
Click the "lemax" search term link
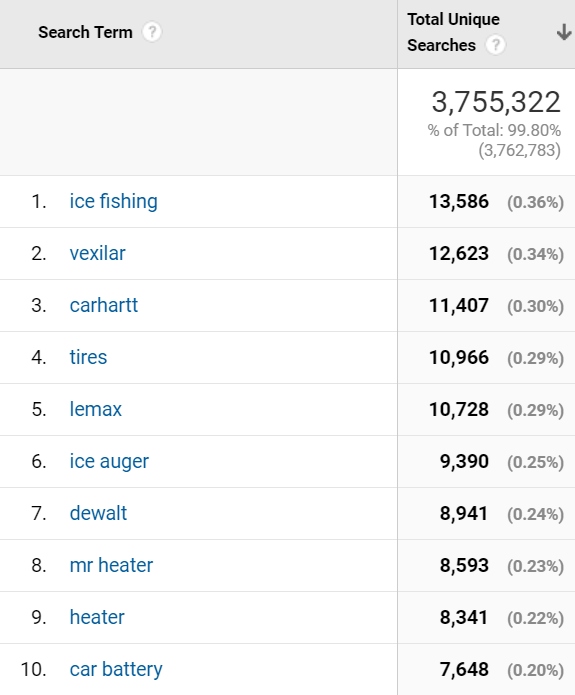95,409
